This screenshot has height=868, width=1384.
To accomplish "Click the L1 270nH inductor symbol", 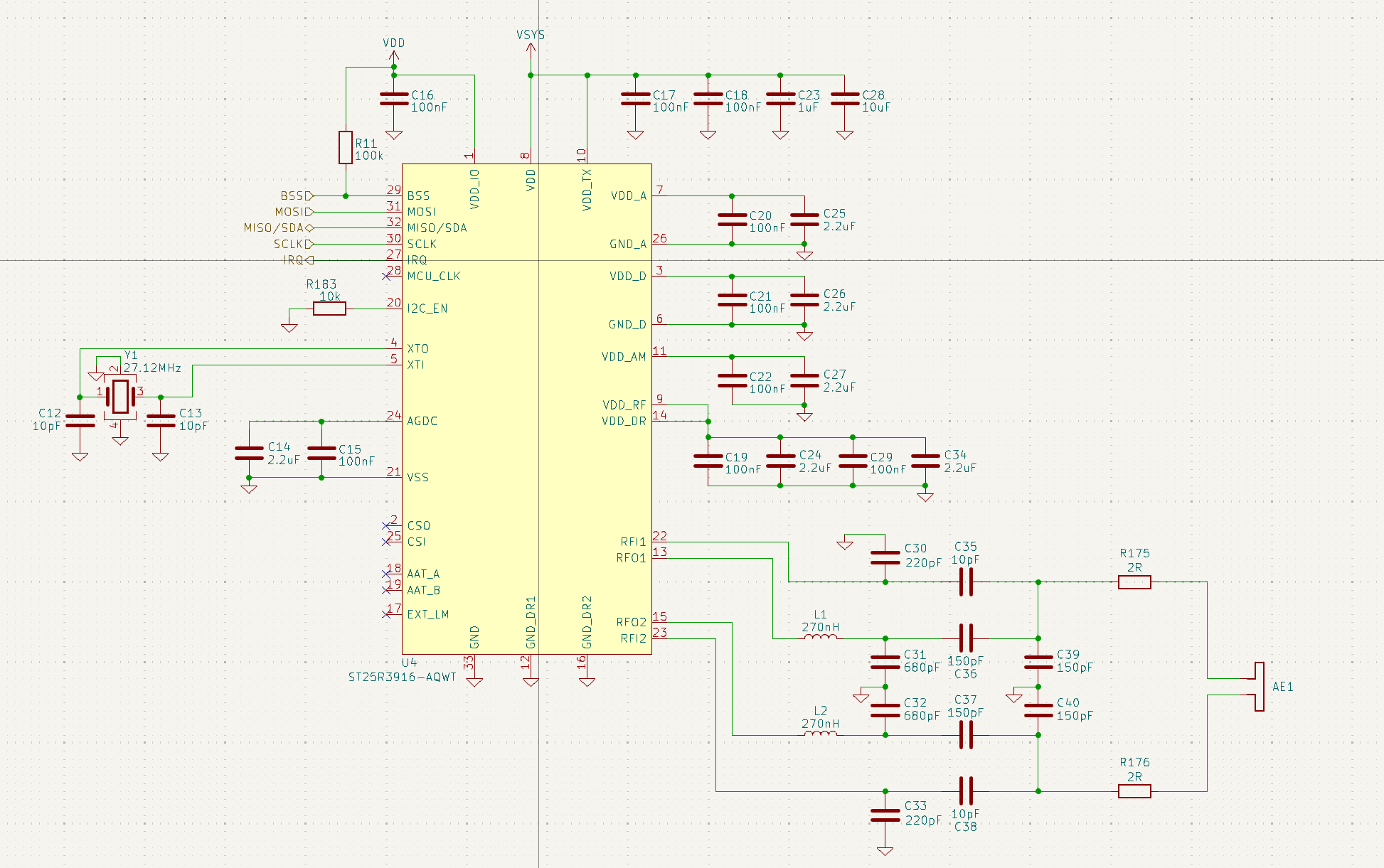I will pyautogui.click(x=820, y=638).
